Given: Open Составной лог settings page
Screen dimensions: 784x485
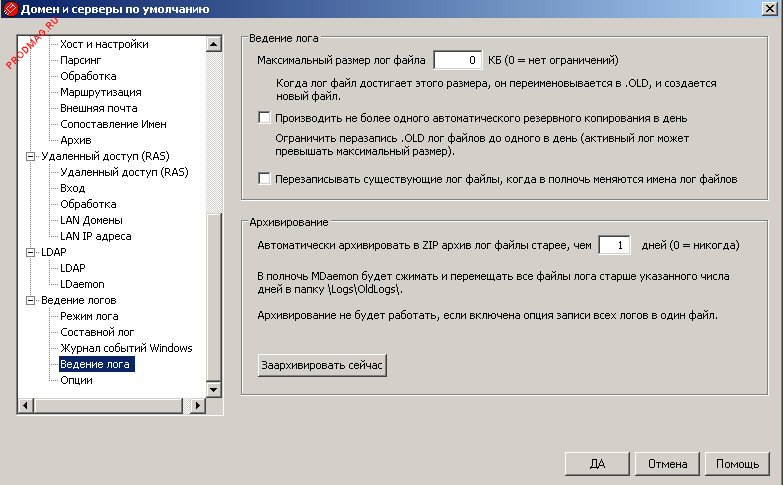Looking at the screenshot, I should point(97,332).
